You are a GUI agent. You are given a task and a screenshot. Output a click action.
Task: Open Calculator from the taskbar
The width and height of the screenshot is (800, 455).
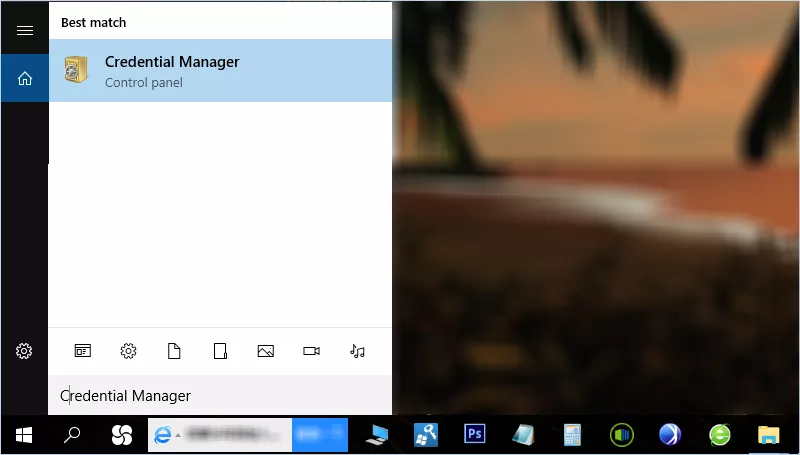(572, 435)
